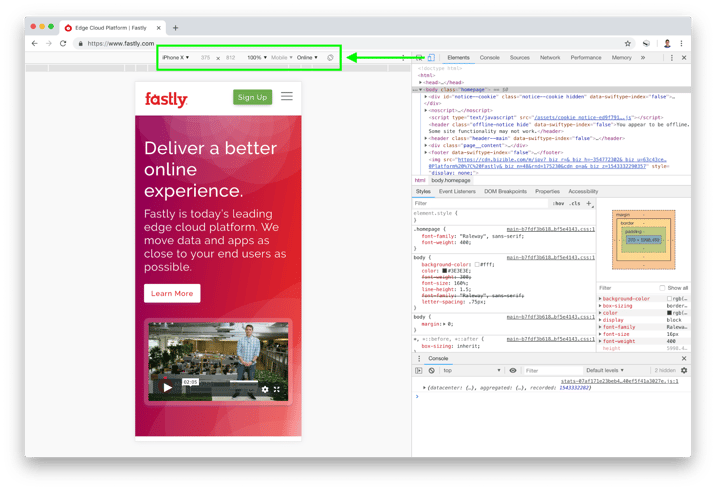Toggle the :hov element state panel
The image size is (716, 490).
pos(558,204)
